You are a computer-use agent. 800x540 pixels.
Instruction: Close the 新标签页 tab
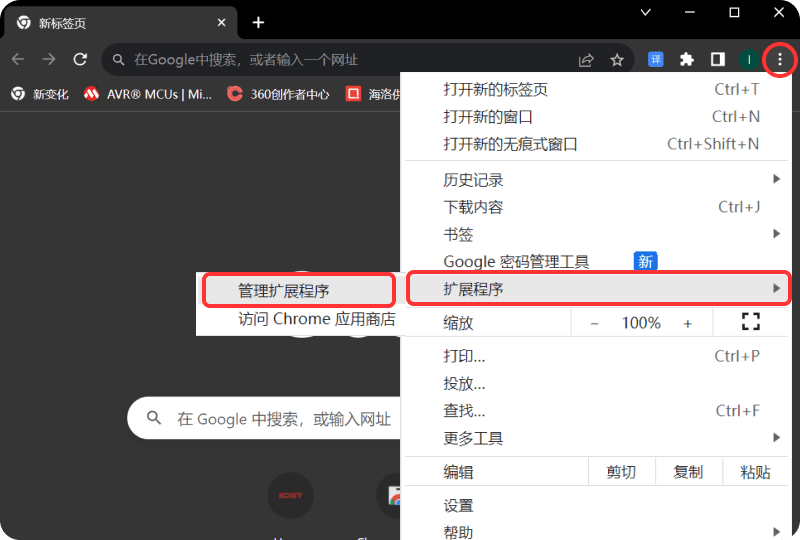point(221,22)
